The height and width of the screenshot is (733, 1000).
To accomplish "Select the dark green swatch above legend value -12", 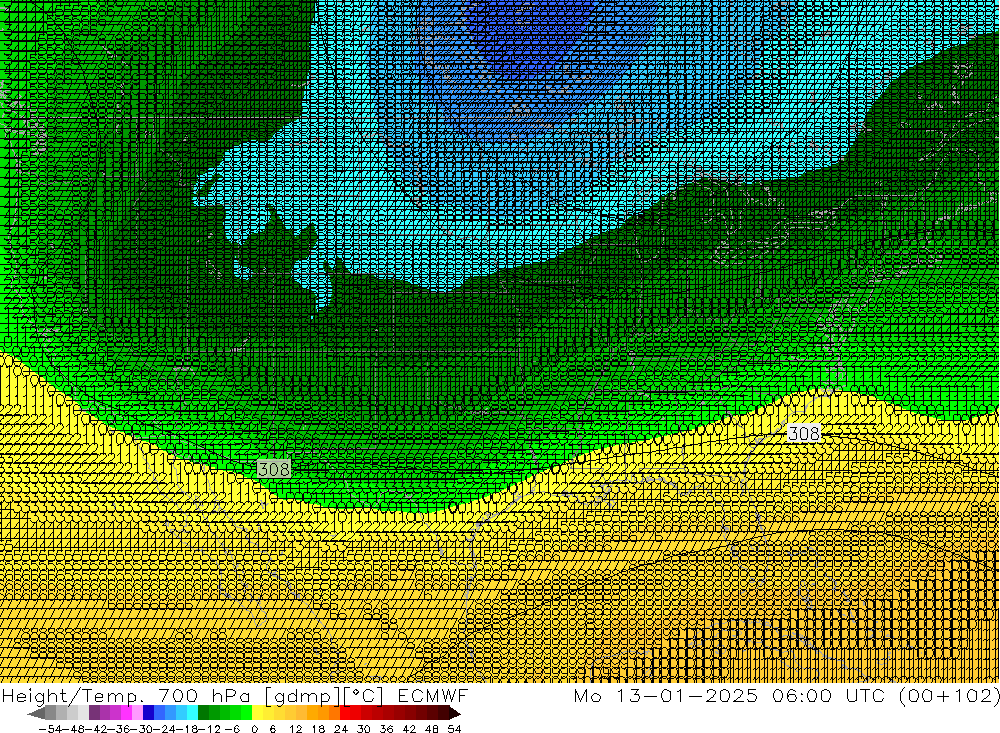I will pyautogui.click(x=203, y=714).
